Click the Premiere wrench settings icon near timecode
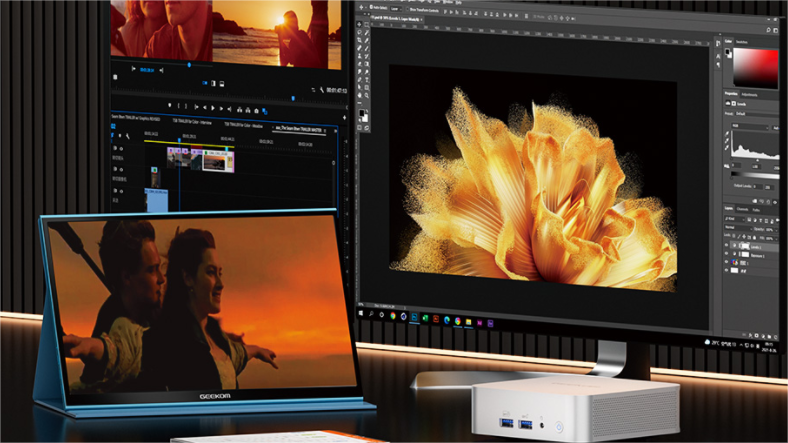The image size is (788, 443). pyautogui.click(x=322, y=90)
